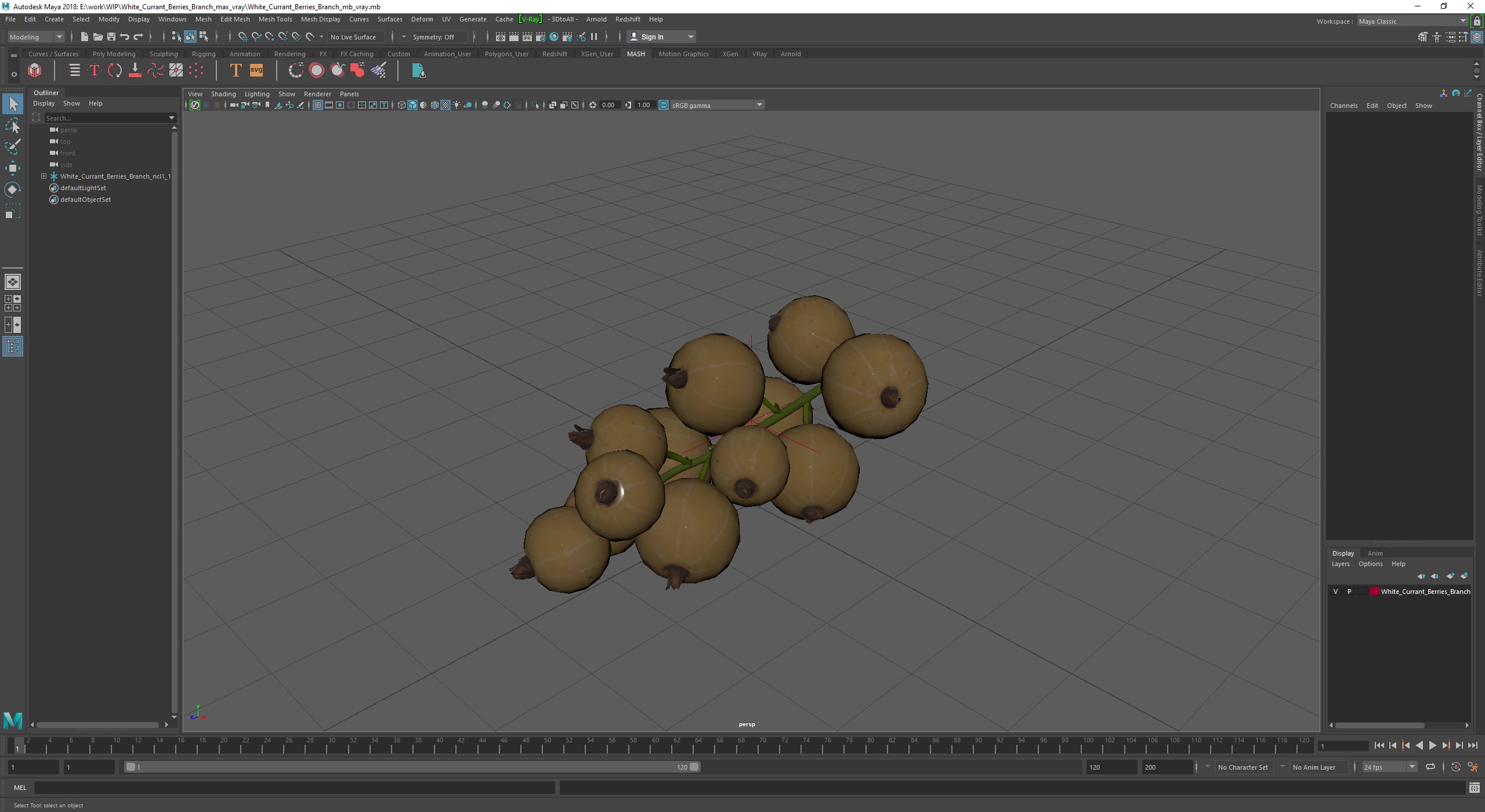This screenshot has height=812, width=1485.
Task: Activate the Rotate tool
Action: pos(13,189)
